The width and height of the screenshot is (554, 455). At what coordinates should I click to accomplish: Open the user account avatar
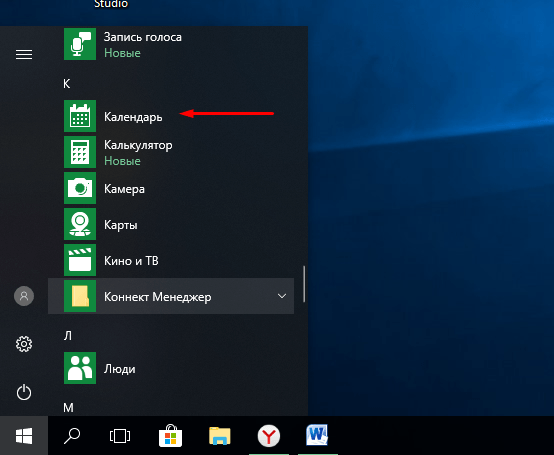24,296
